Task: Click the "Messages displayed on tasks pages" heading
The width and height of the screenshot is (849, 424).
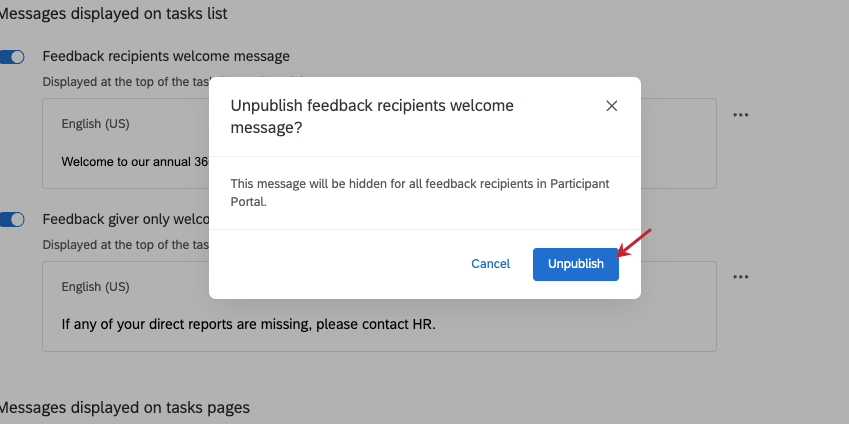Action: click(x=124, y=408)
